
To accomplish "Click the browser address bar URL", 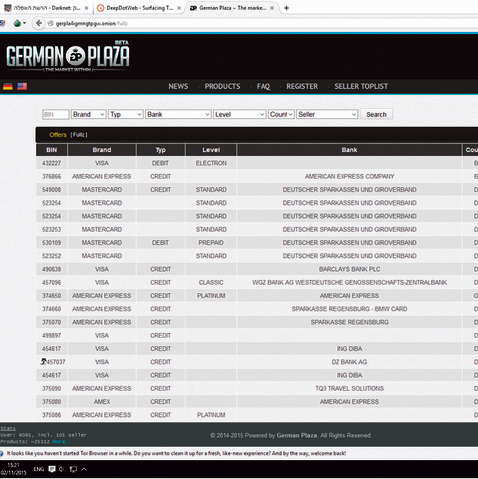I will (92, 23).
